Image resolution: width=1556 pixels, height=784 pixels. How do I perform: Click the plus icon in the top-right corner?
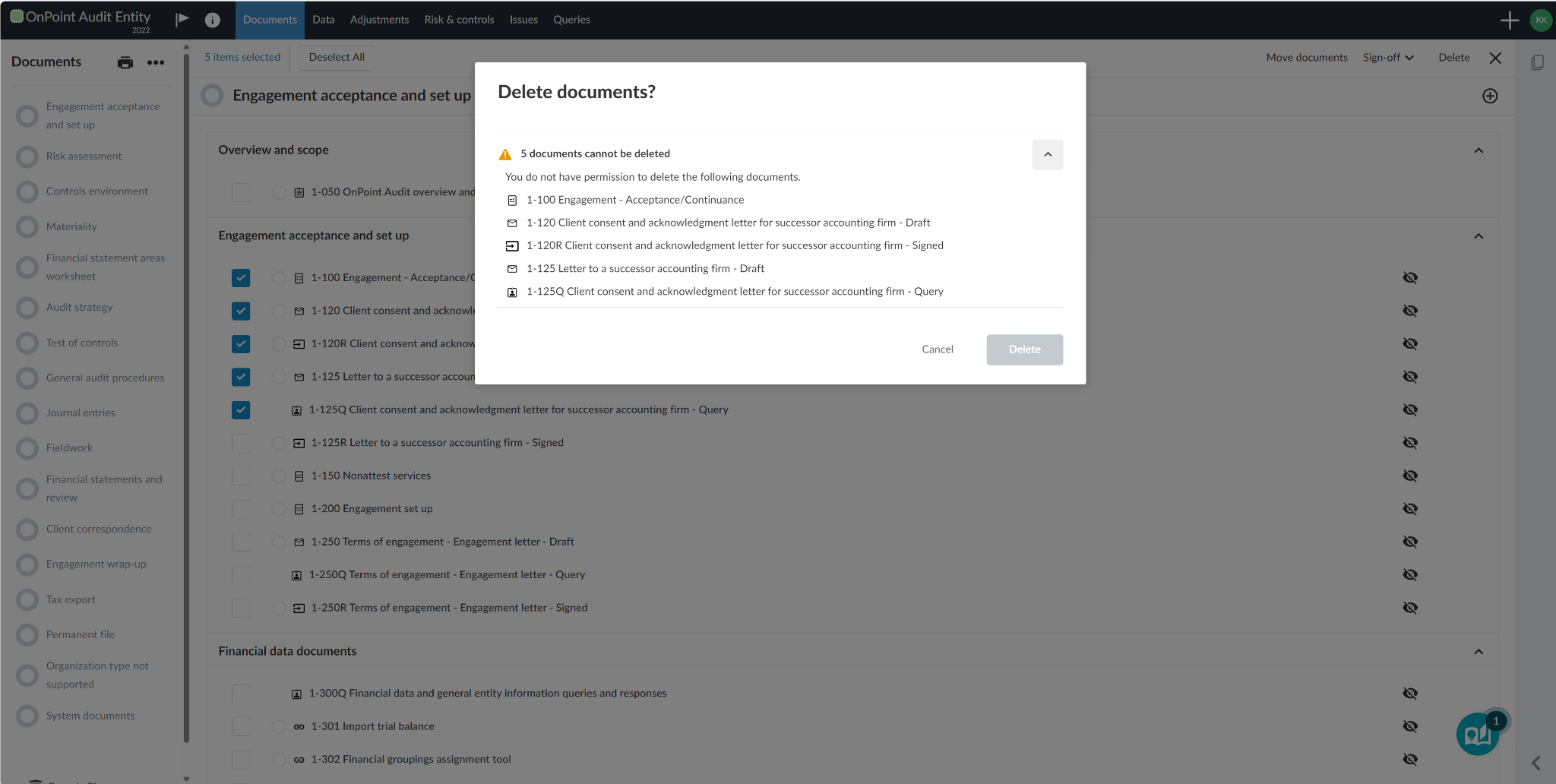[x=1510, y=20]
